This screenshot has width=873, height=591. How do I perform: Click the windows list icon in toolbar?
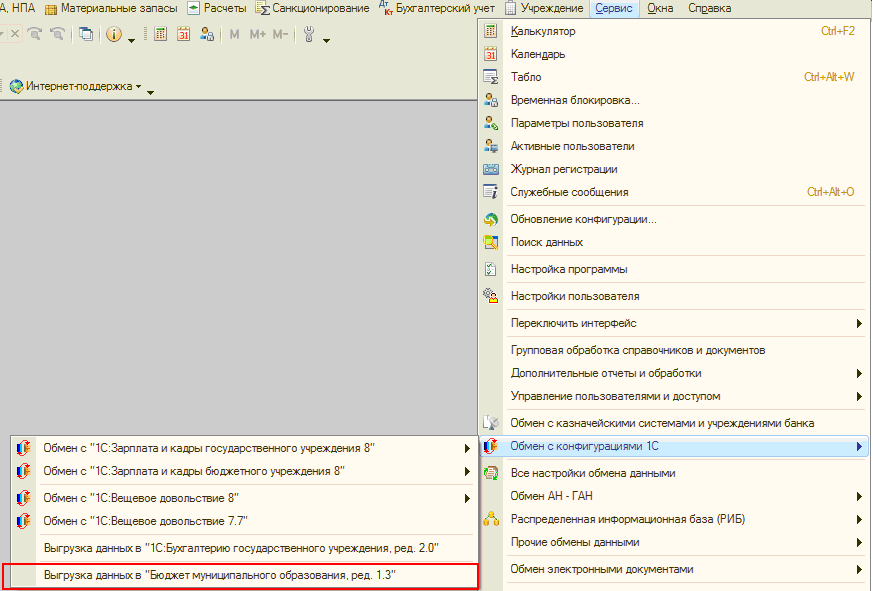tap(86, 34)
